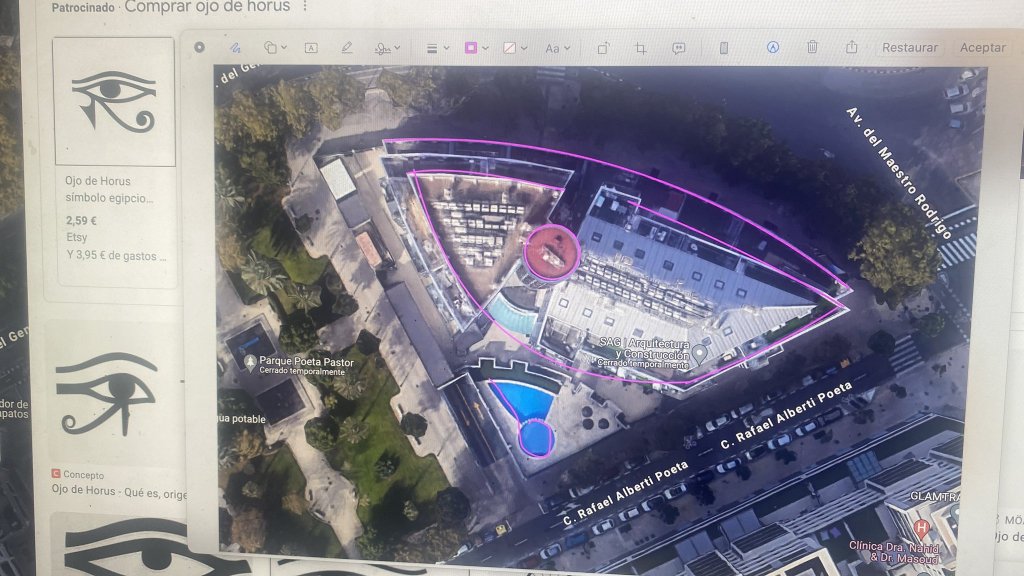Image resolution: width=1024 pixels, height=576 pixels.
Task: Open the fill color picker
Action: [x=514, y=47]
